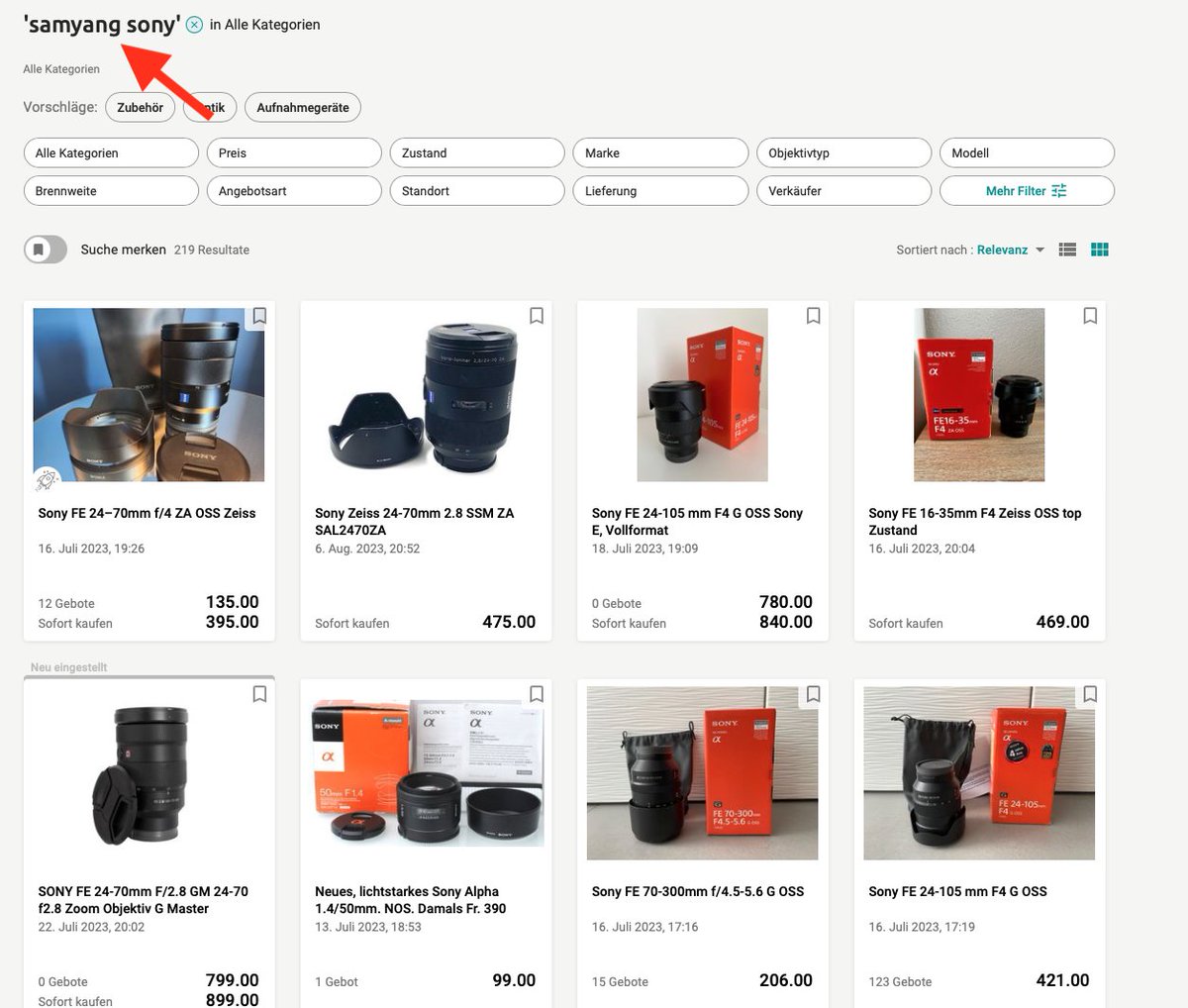Click the 123 Gebote label

tap(900, 981)
